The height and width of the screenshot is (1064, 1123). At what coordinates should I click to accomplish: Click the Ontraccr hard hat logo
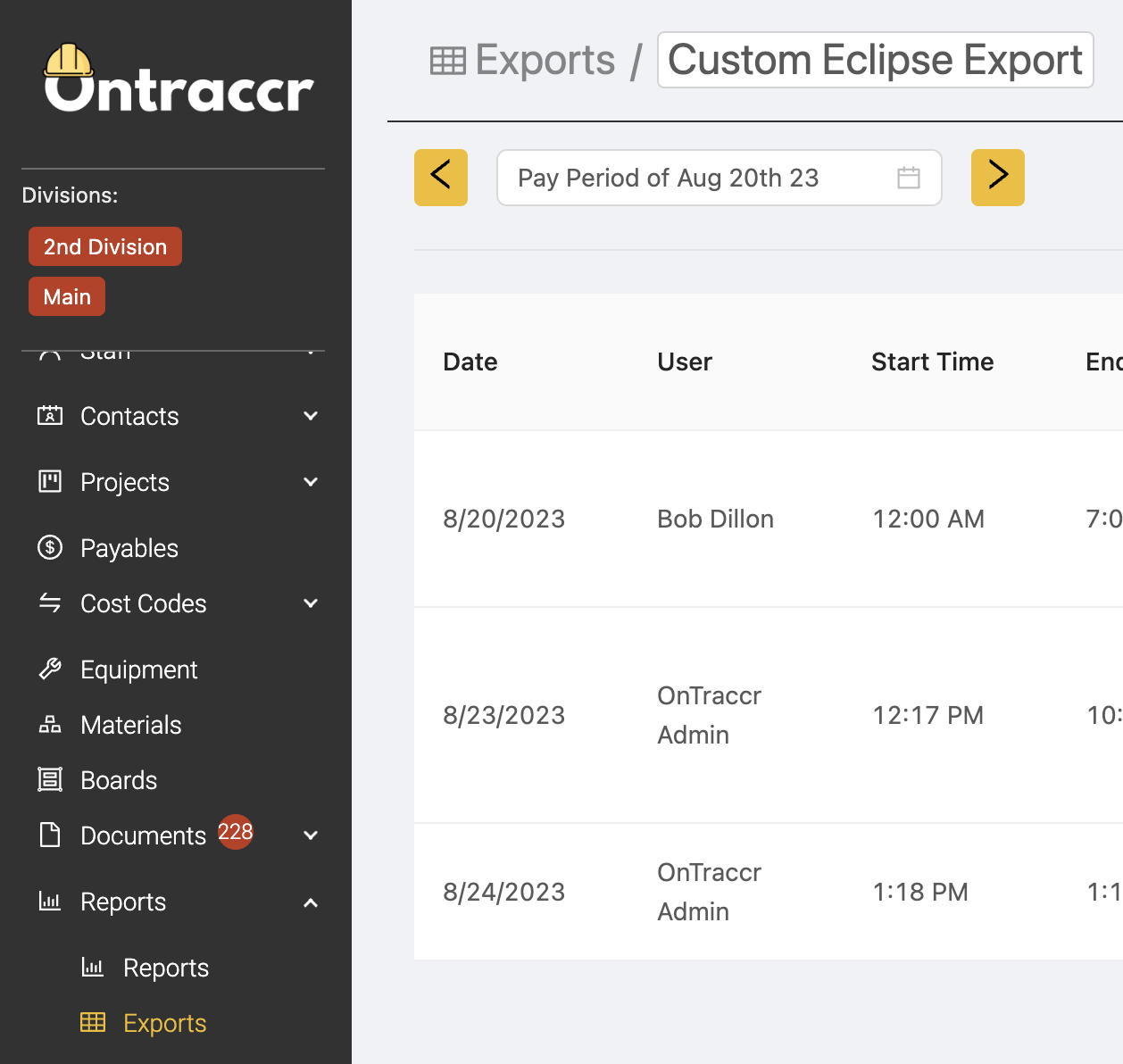pos(179,79)
